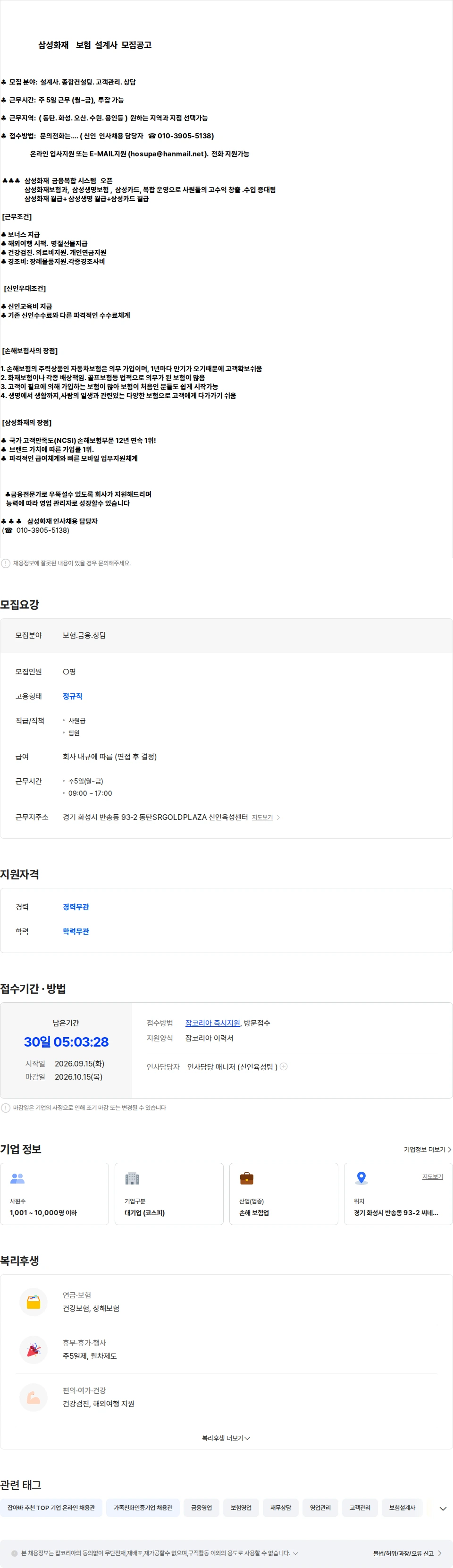This screenshot has width=453, height=1568.
Task: Open 지도보기 link next to the work address
Action: pos(262,818)
